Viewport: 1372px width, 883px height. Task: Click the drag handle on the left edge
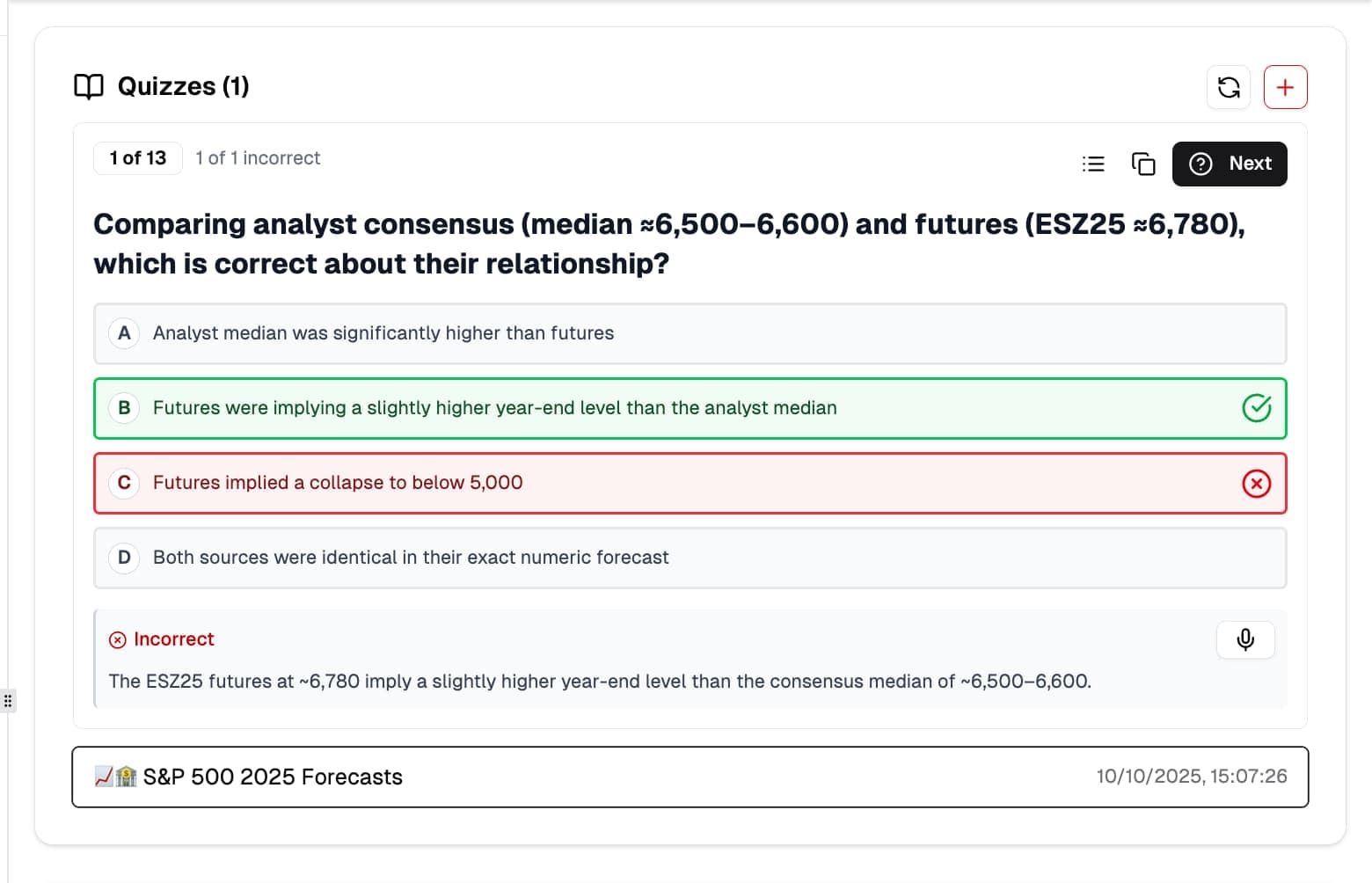click(9, 700)
